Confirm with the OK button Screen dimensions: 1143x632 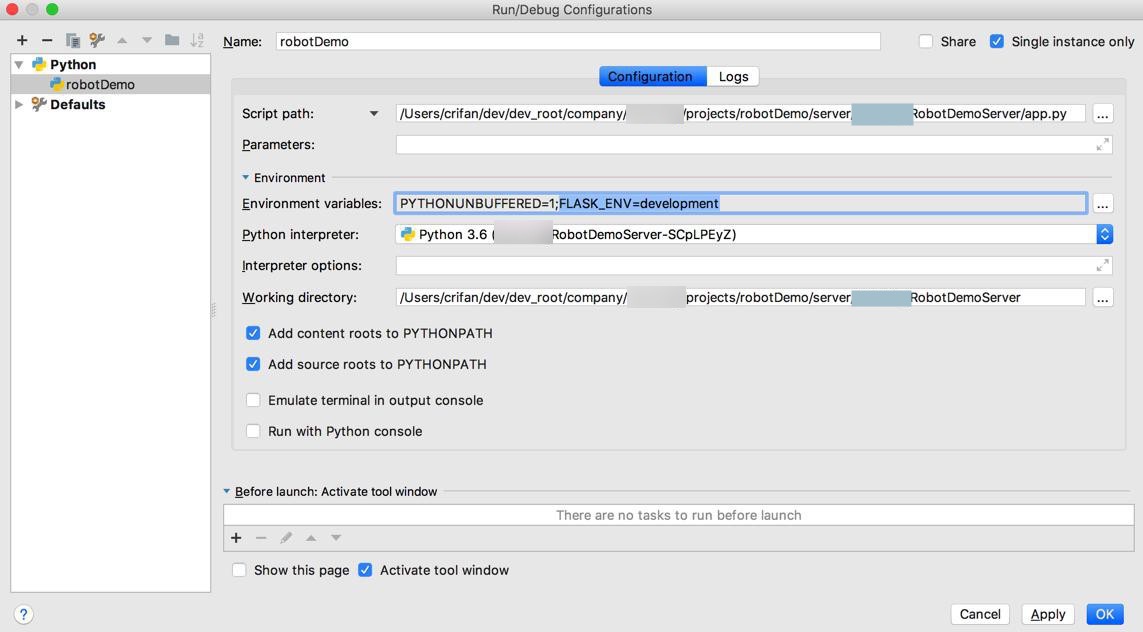(1104, 615)
